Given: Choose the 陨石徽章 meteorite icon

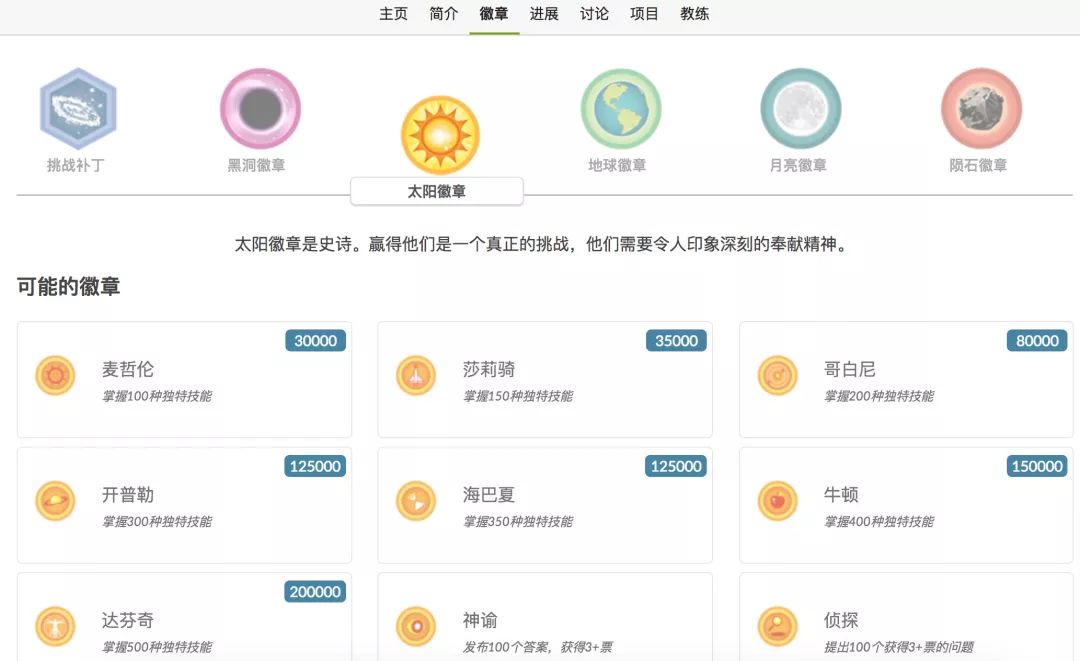Looking at the screenshot, I should click(981, 109).
